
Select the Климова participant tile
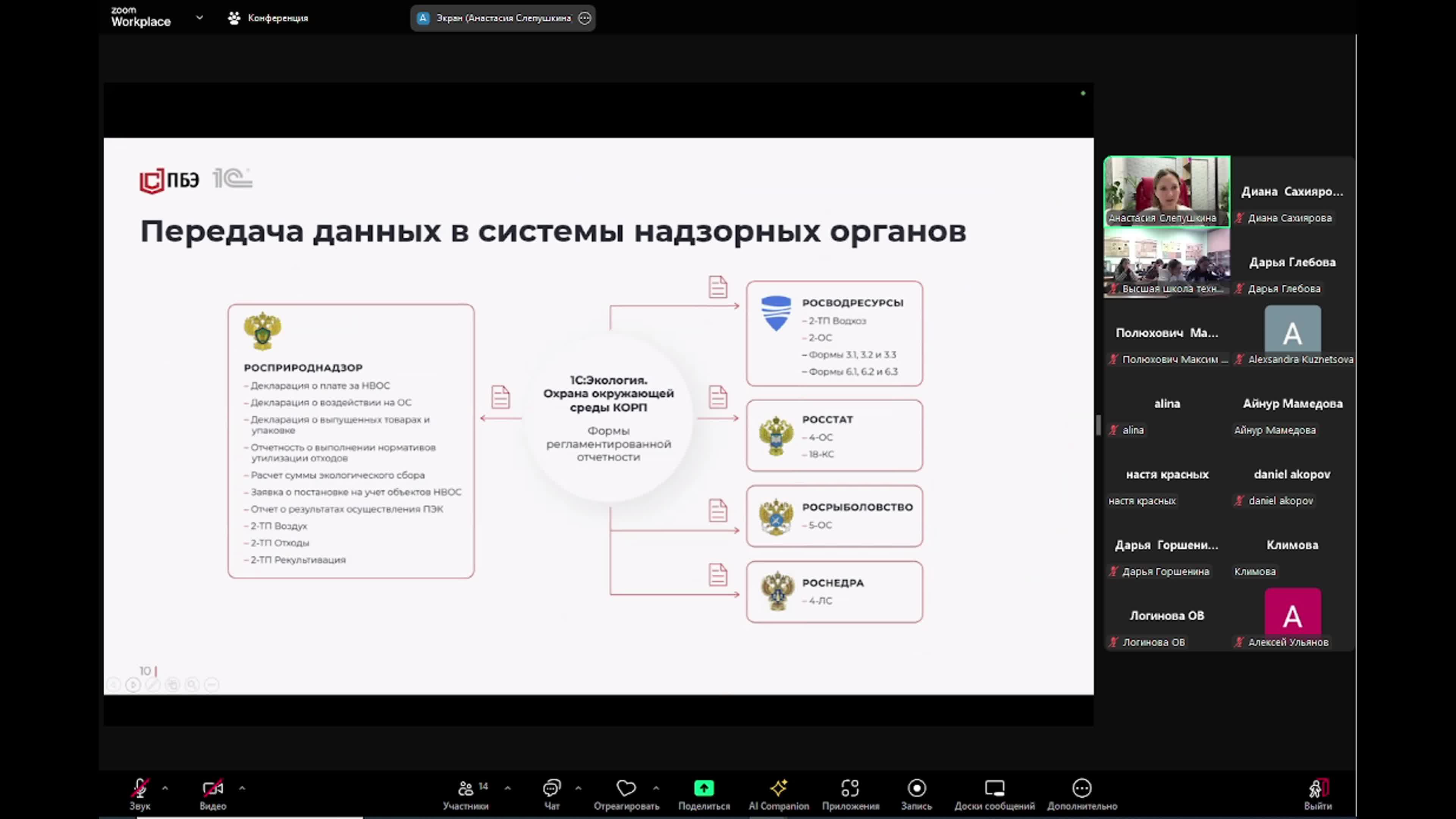click(1292, 545)
